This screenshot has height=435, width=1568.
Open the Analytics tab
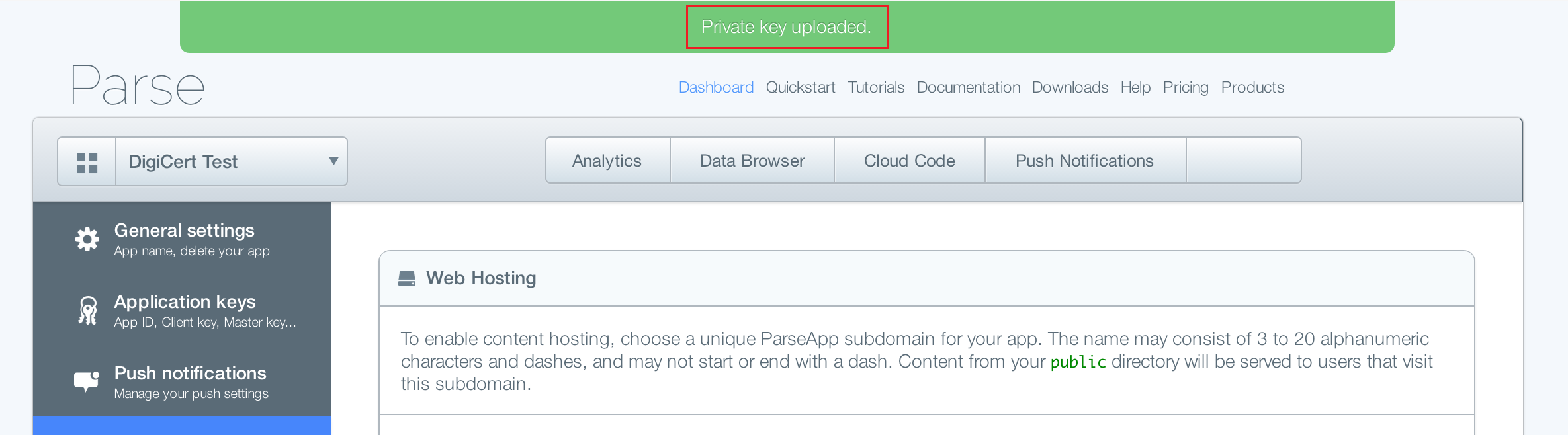(607, 161)
